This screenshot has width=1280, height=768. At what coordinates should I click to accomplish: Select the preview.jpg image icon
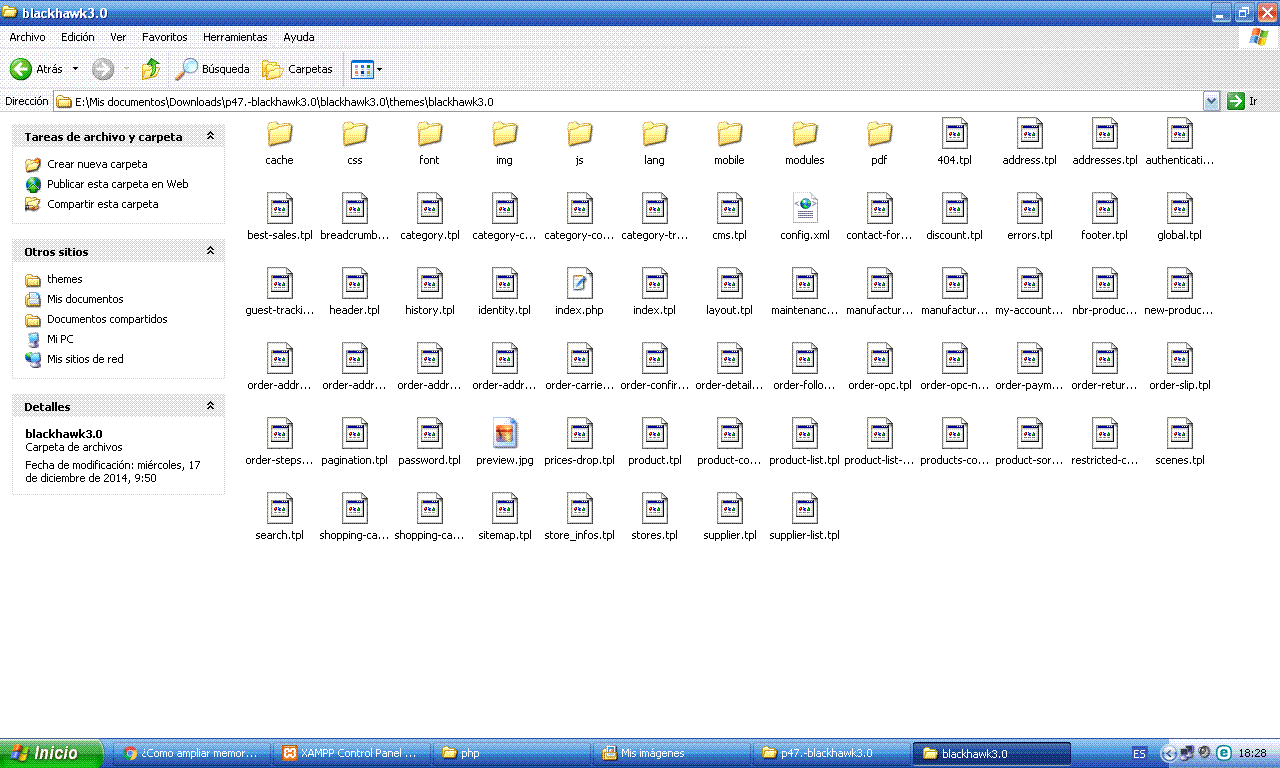tap(505, 433)
